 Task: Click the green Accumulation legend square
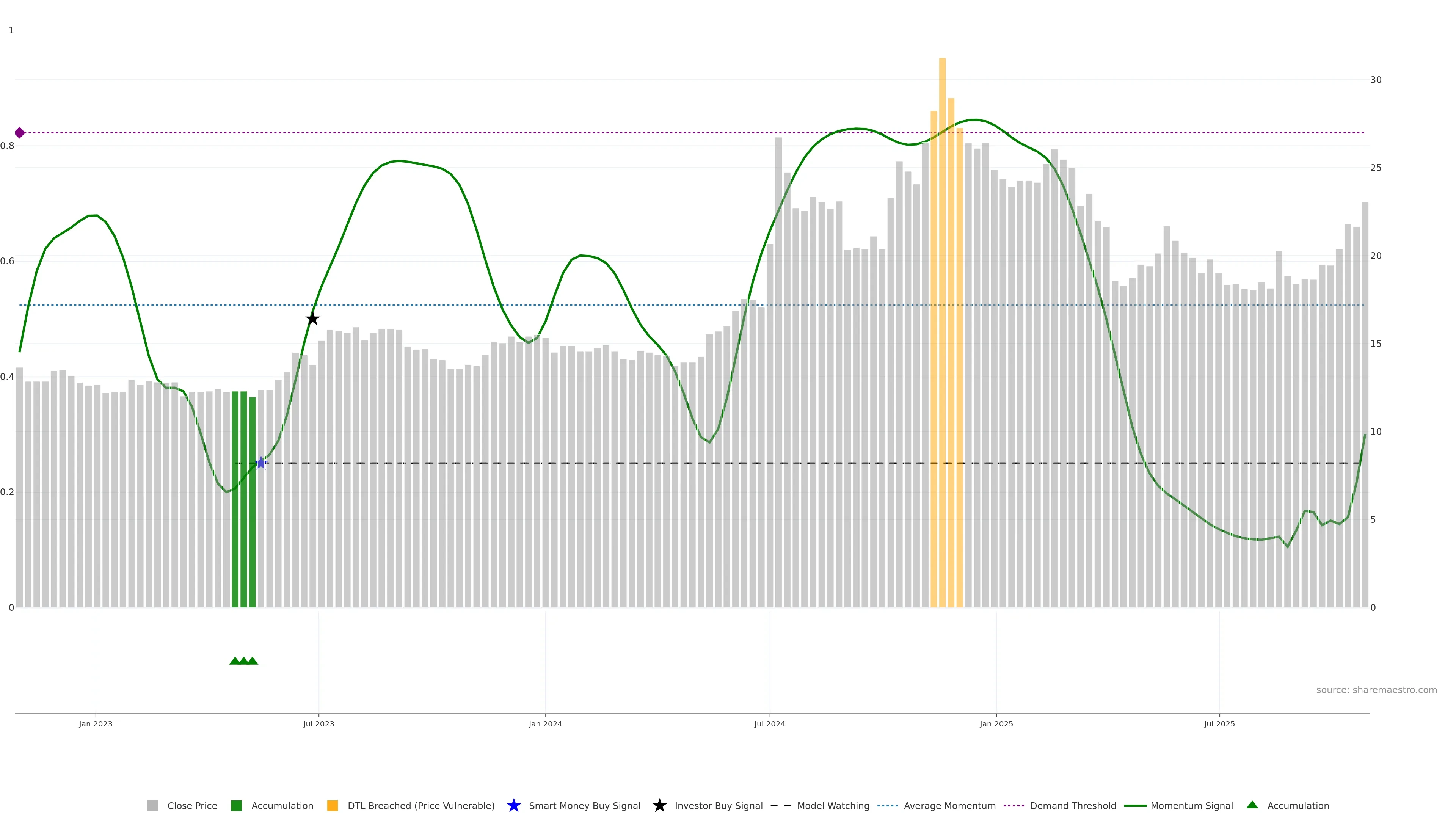tap(236, 805)
